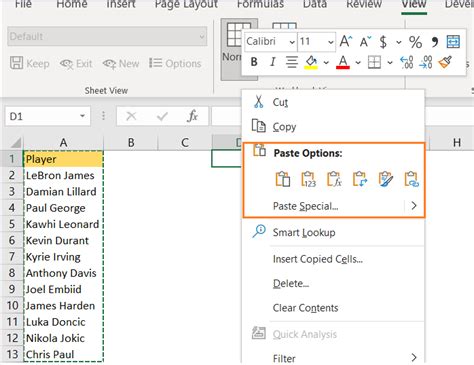Click the Insert Function fx button
Image resolution: width=474 pixels, height=365 pixels.
click(192, 116)
